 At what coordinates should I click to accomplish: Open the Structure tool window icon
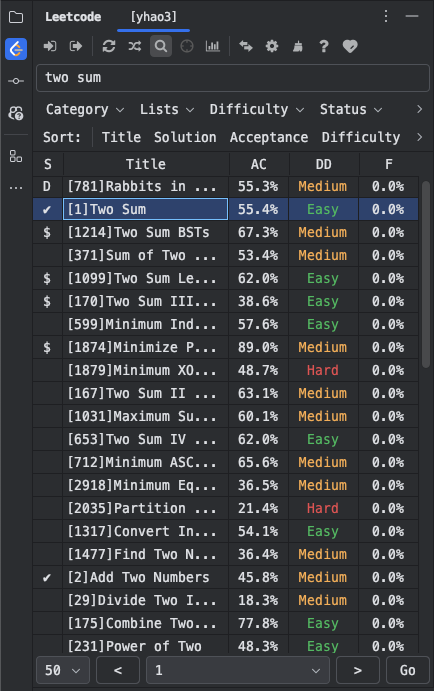click(x=16, y=156)
